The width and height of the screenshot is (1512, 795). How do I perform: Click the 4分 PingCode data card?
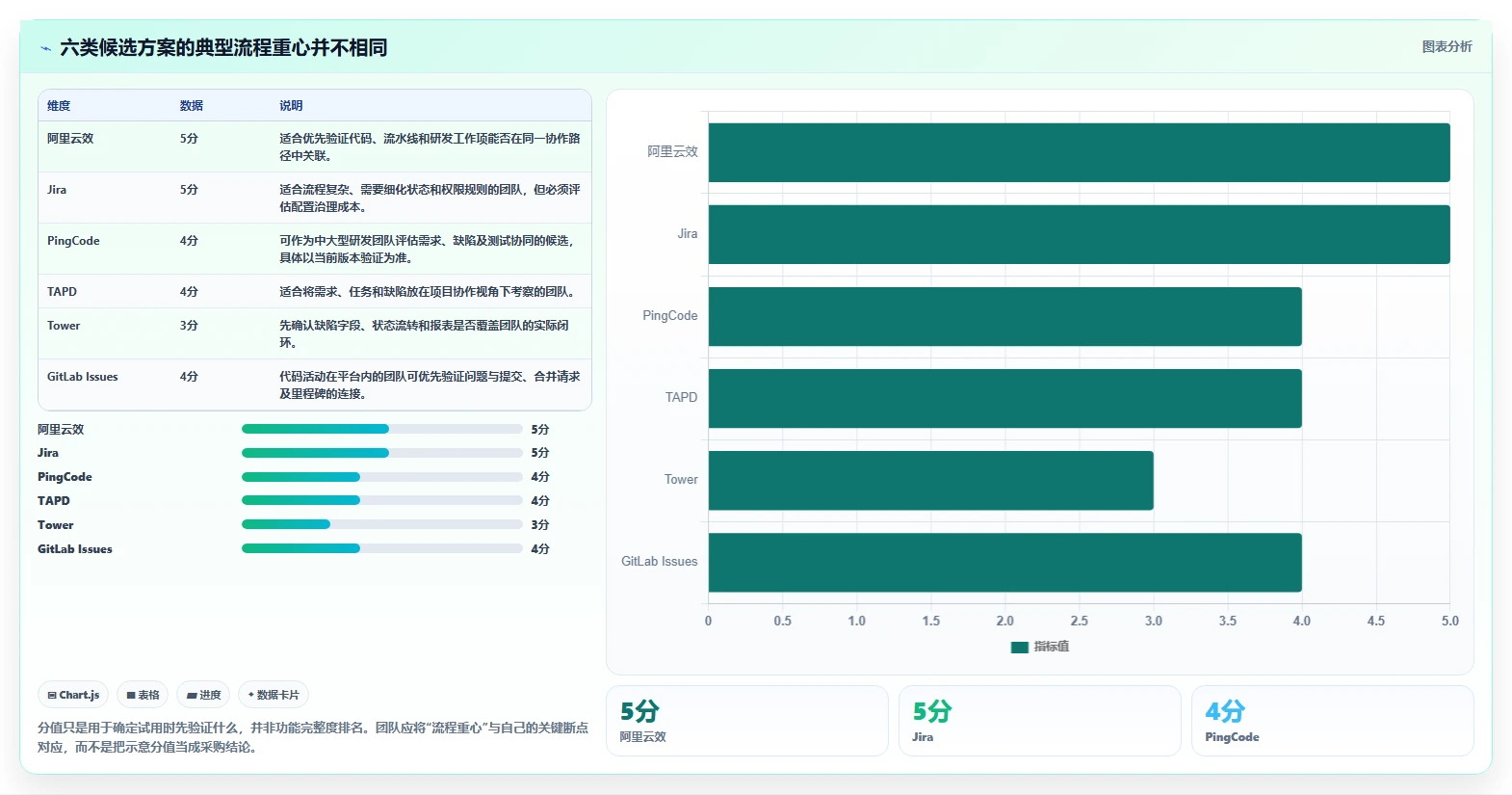(x=1333, y=721)
